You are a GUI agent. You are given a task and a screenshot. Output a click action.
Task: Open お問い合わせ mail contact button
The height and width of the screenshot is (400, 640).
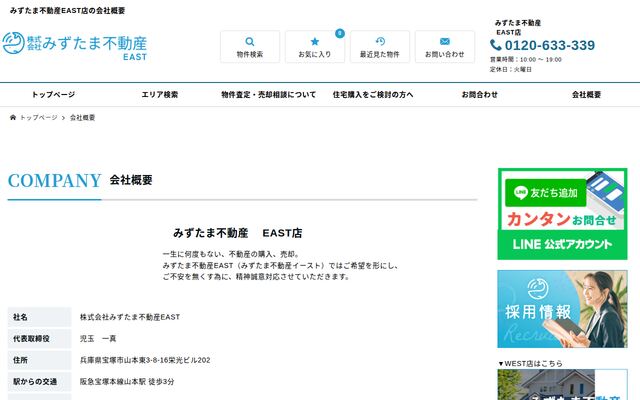point(444,47)
